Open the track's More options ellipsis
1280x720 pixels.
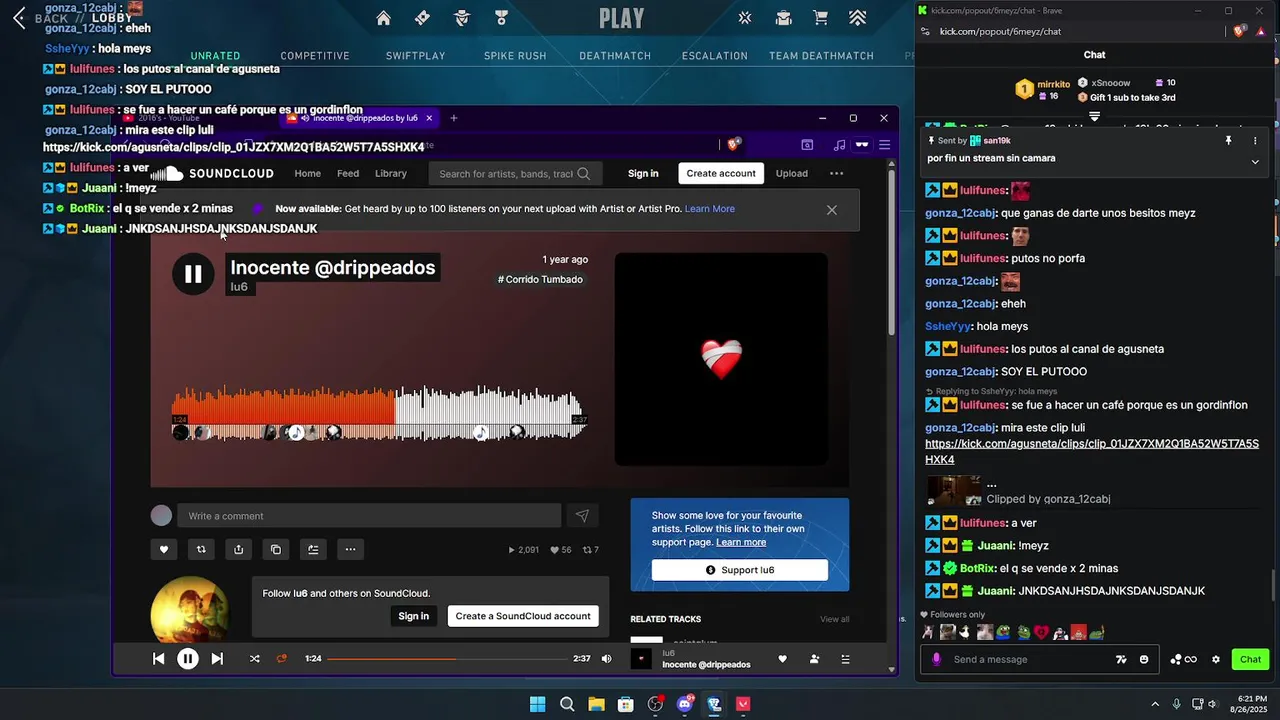tap(350, 549)
